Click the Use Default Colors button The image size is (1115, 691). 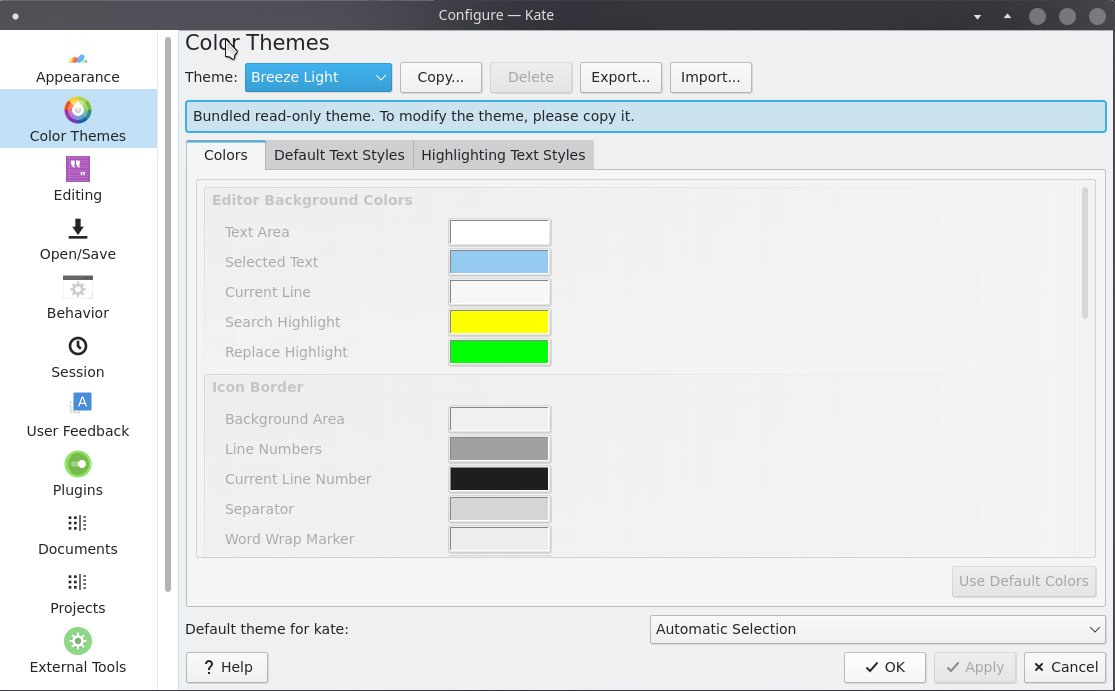(x=1023, y=581)
